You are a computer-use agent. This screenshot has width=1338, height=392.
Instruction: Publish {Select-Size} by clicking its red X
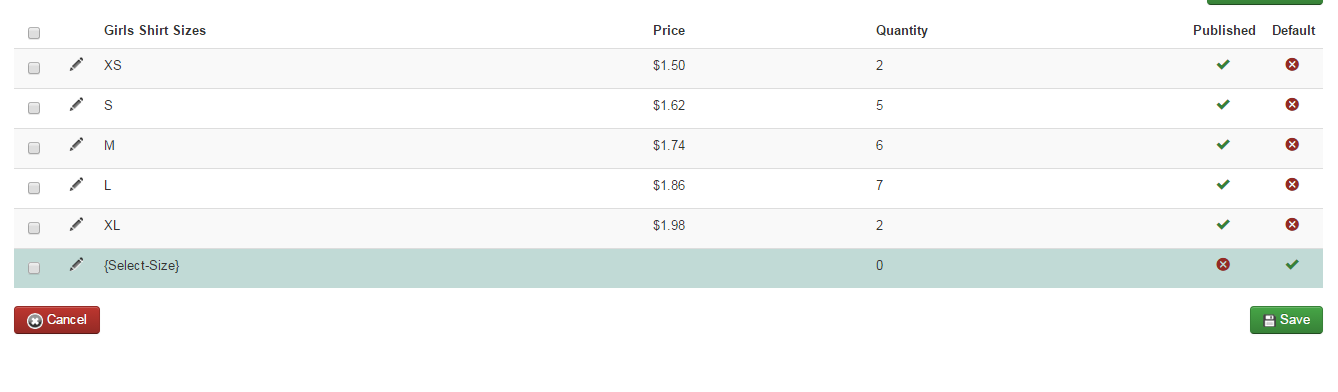click(x=1223, y=264)
